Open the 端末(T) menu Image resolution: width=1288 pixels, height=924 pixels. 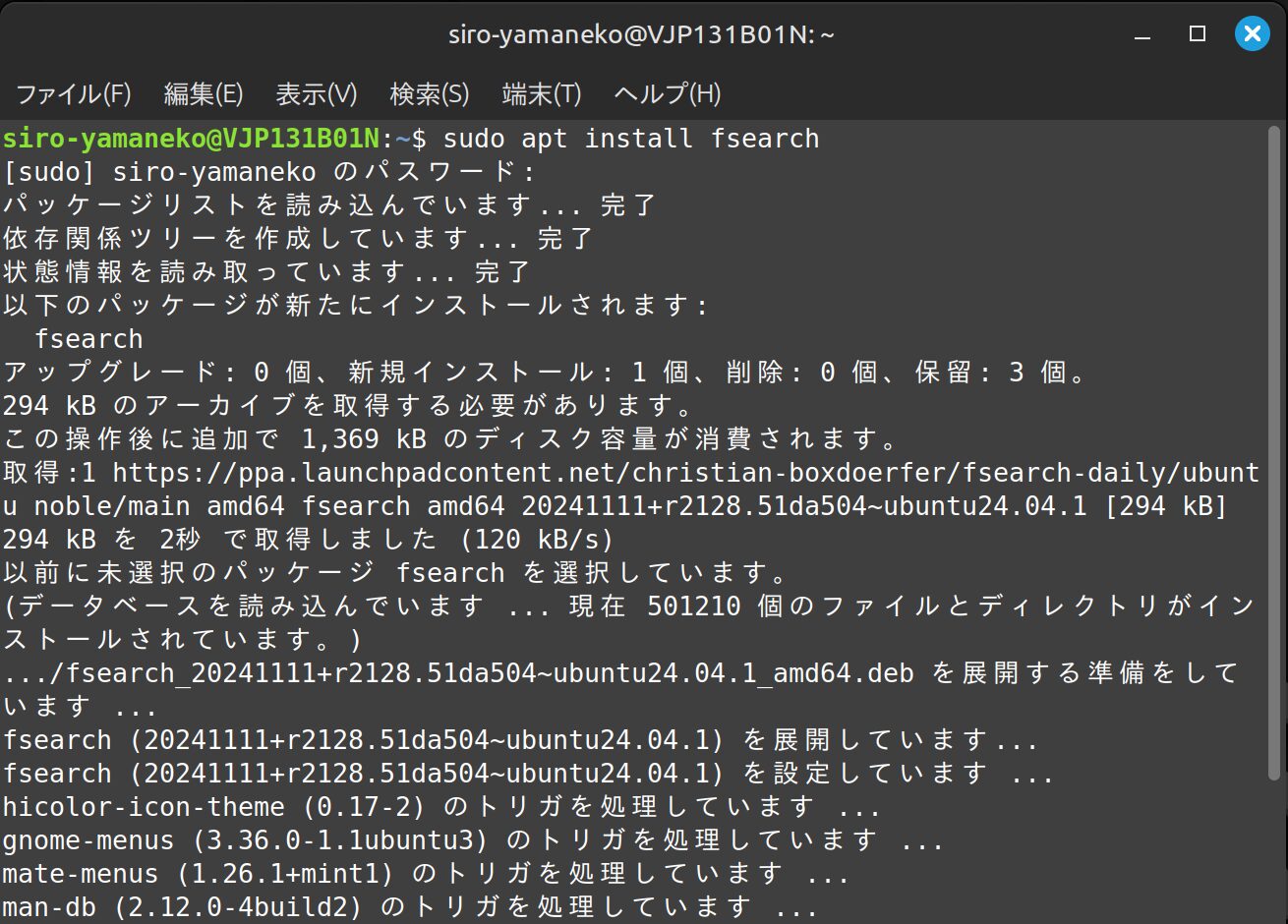(x=542, y=94)
